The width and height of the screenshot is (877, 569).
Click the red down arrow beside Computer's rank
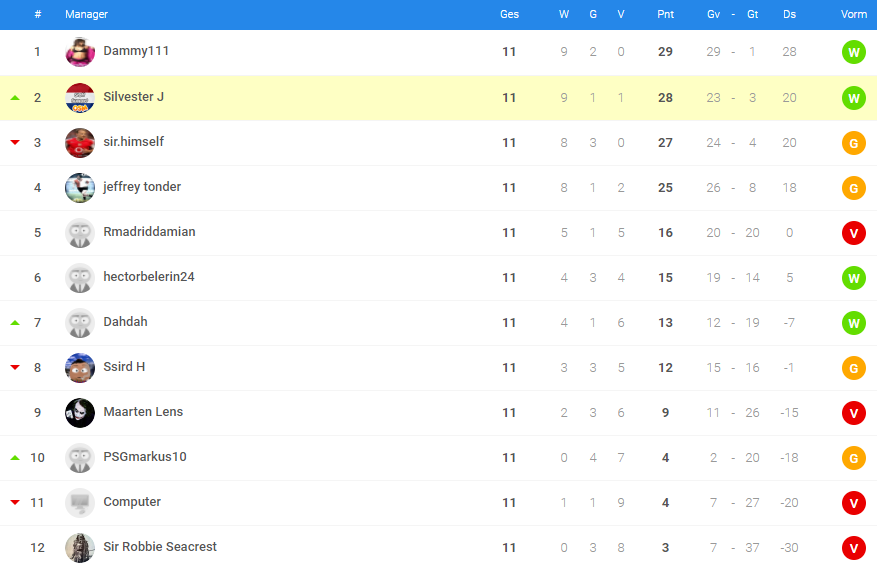(15, 502)
